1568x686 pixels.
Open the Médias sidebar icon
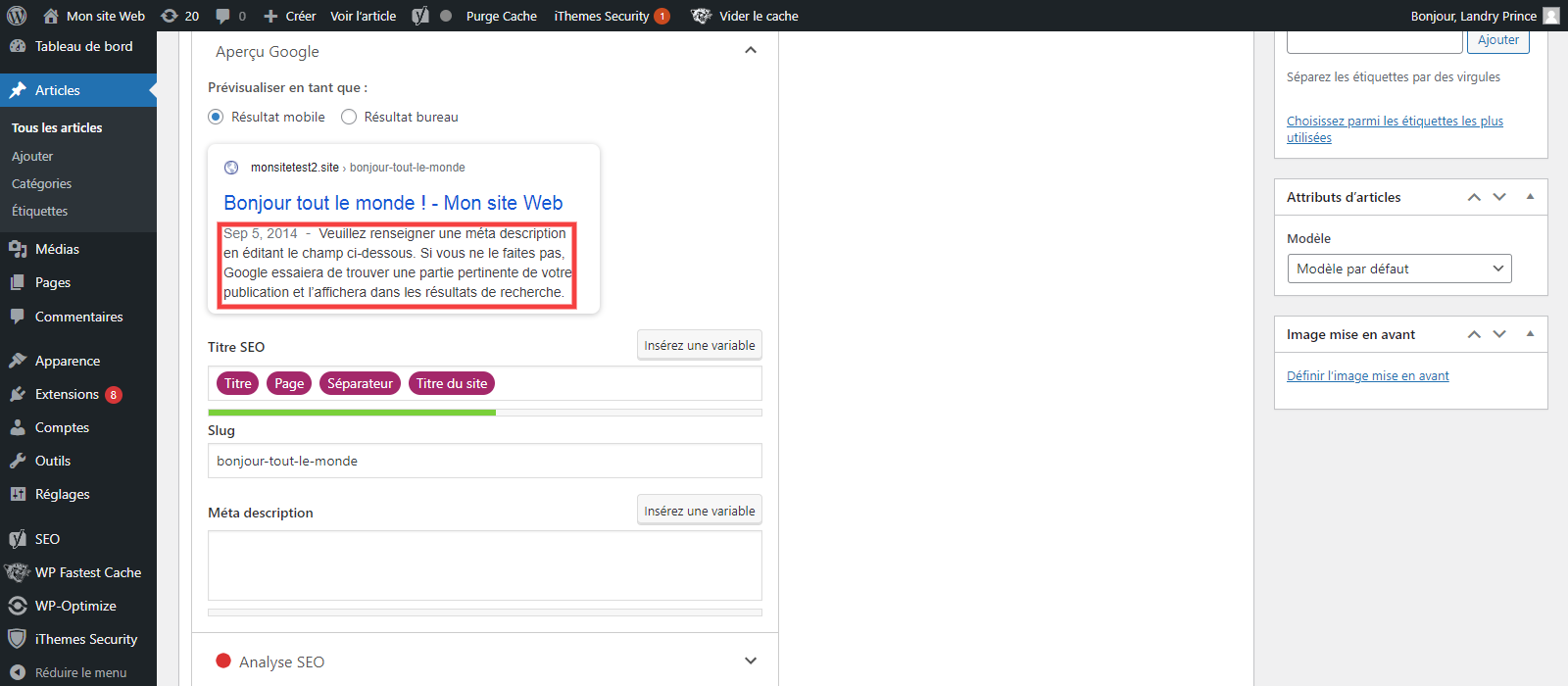click(18, 249)
